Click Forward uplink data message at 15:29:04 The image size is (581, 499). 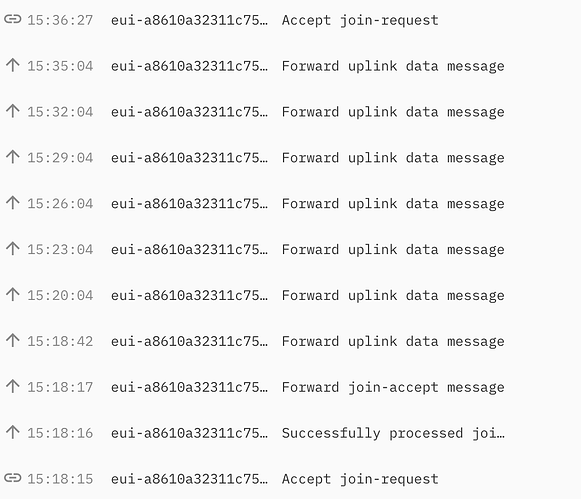click(x=393, y=158)
